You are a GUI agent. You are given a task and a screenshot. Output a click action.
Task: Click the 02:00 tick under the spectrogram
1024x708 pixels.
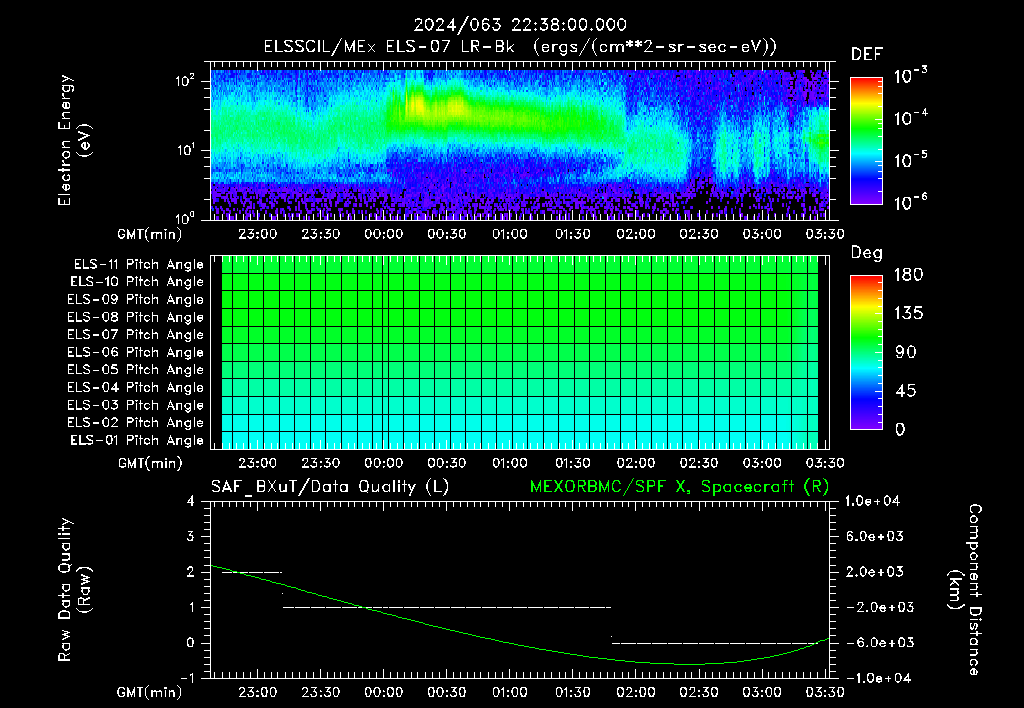coord(636,234)
